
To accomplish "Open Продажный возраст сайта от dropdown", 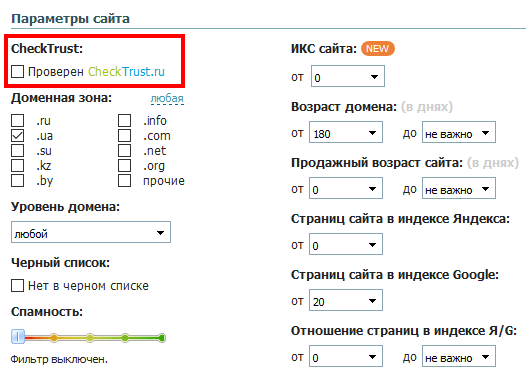I will [346, 189].
